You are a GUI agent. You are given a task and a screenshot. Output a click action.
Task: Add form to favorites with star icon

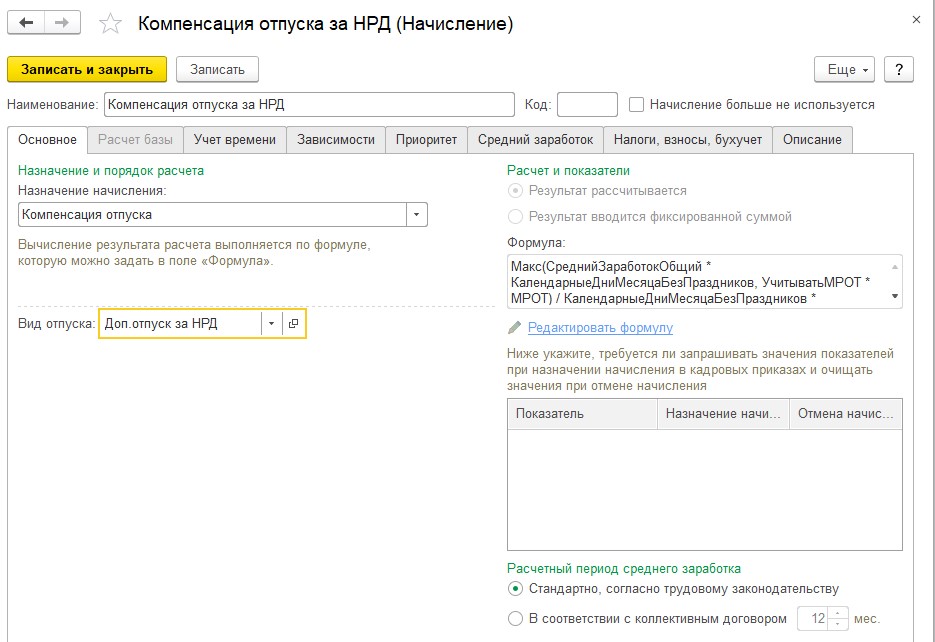(x=110, y=24)
